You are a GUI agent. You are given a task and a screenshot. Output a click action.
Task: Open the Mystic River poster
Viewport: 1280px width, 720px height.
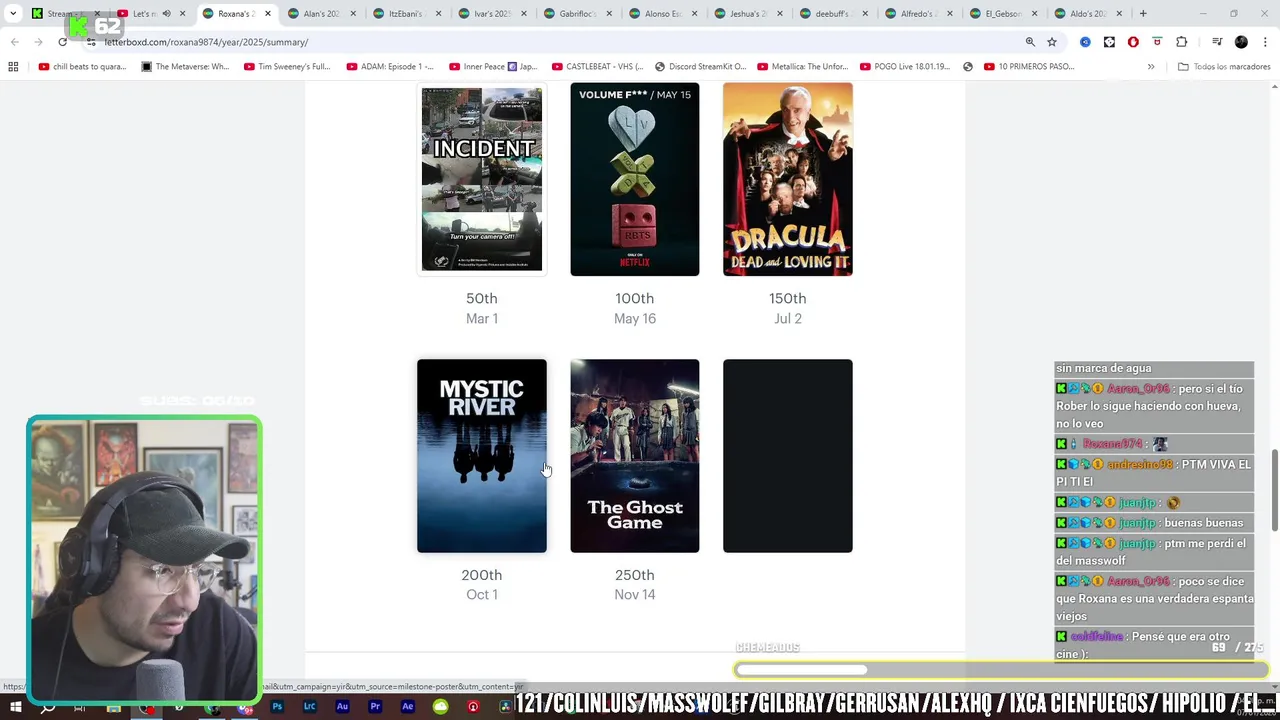tap(482, 456)
